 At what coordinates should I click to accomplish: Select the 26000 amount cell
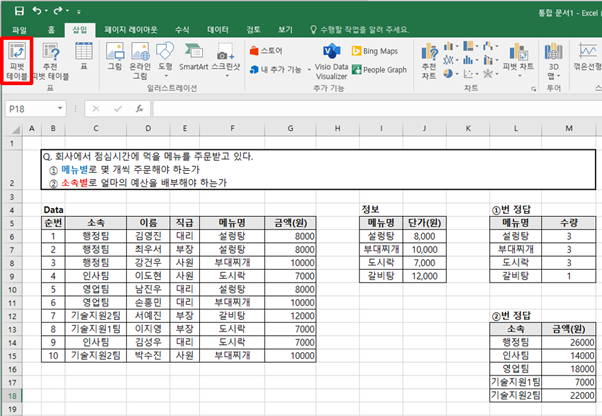569,342
